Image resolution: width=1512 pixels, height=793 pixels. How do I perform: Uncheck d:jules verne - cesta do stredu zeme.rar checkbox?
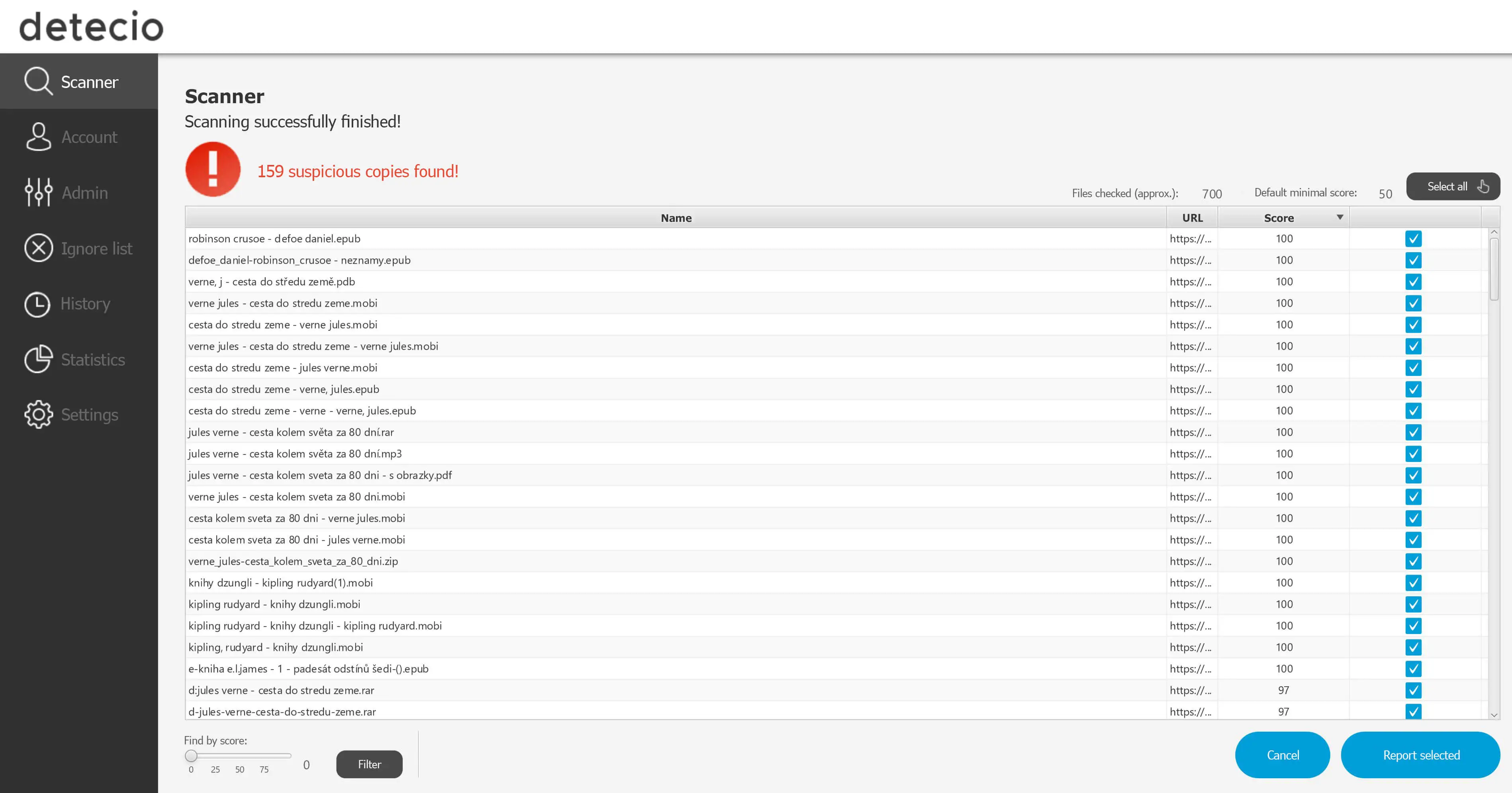pos(1413,690)
